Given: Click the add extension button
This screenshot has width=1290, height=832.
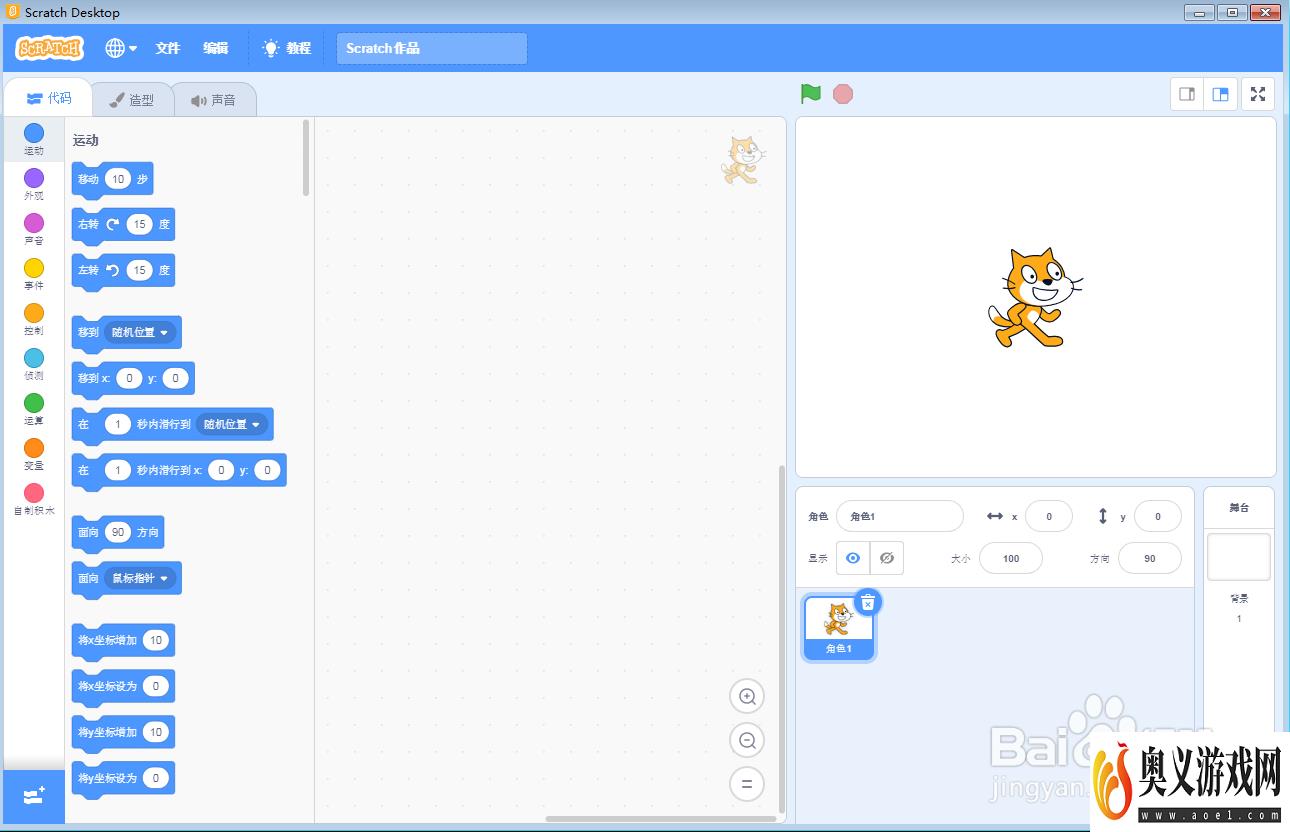Looking at the screenshot, I should (x=34, y=796).
